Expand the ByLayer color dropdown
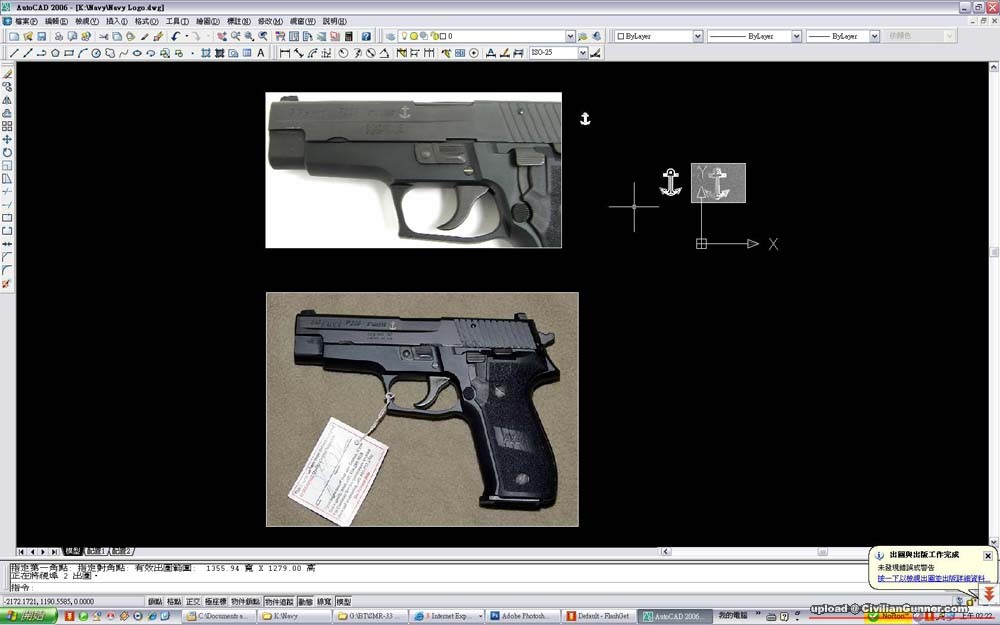The image size is (1000, 625). point(697,36)
